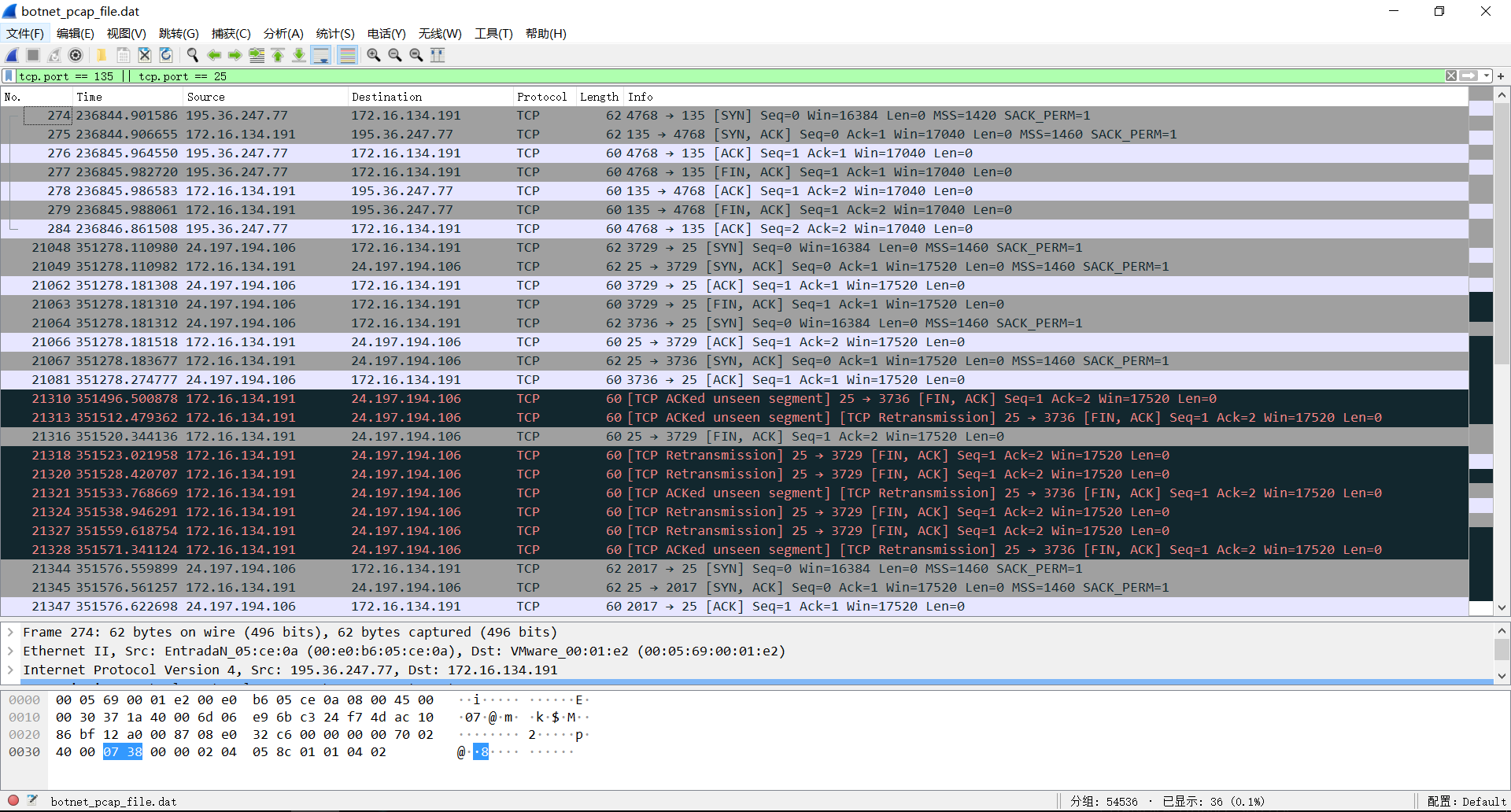Go to the first packet icon
Viewport: 1511px width, 812px height.
[x=278, y=55]
